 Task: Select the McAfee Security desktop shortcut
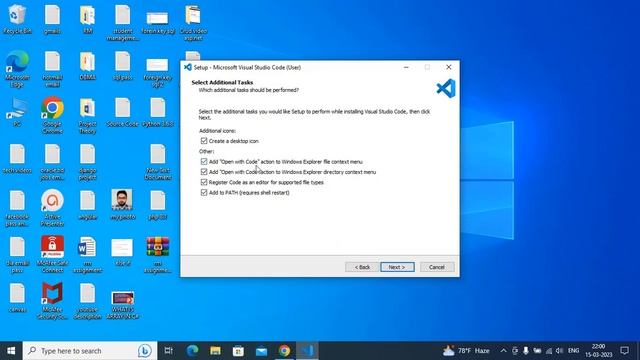[52, 301]
